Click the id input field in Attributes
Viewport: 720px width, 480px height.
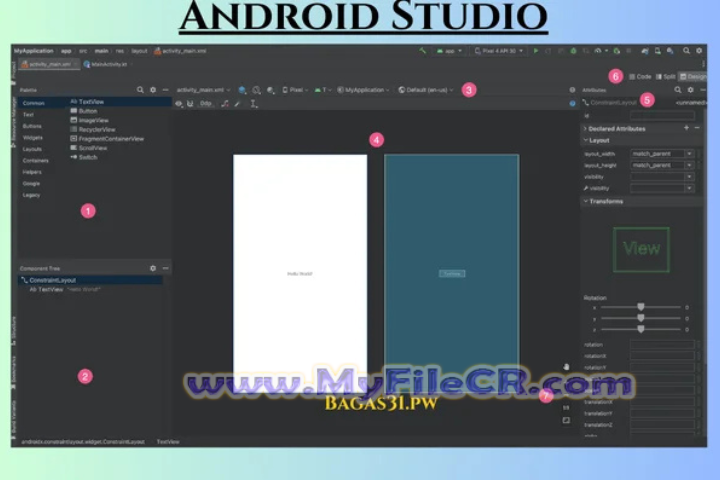[x=662, y=116]
